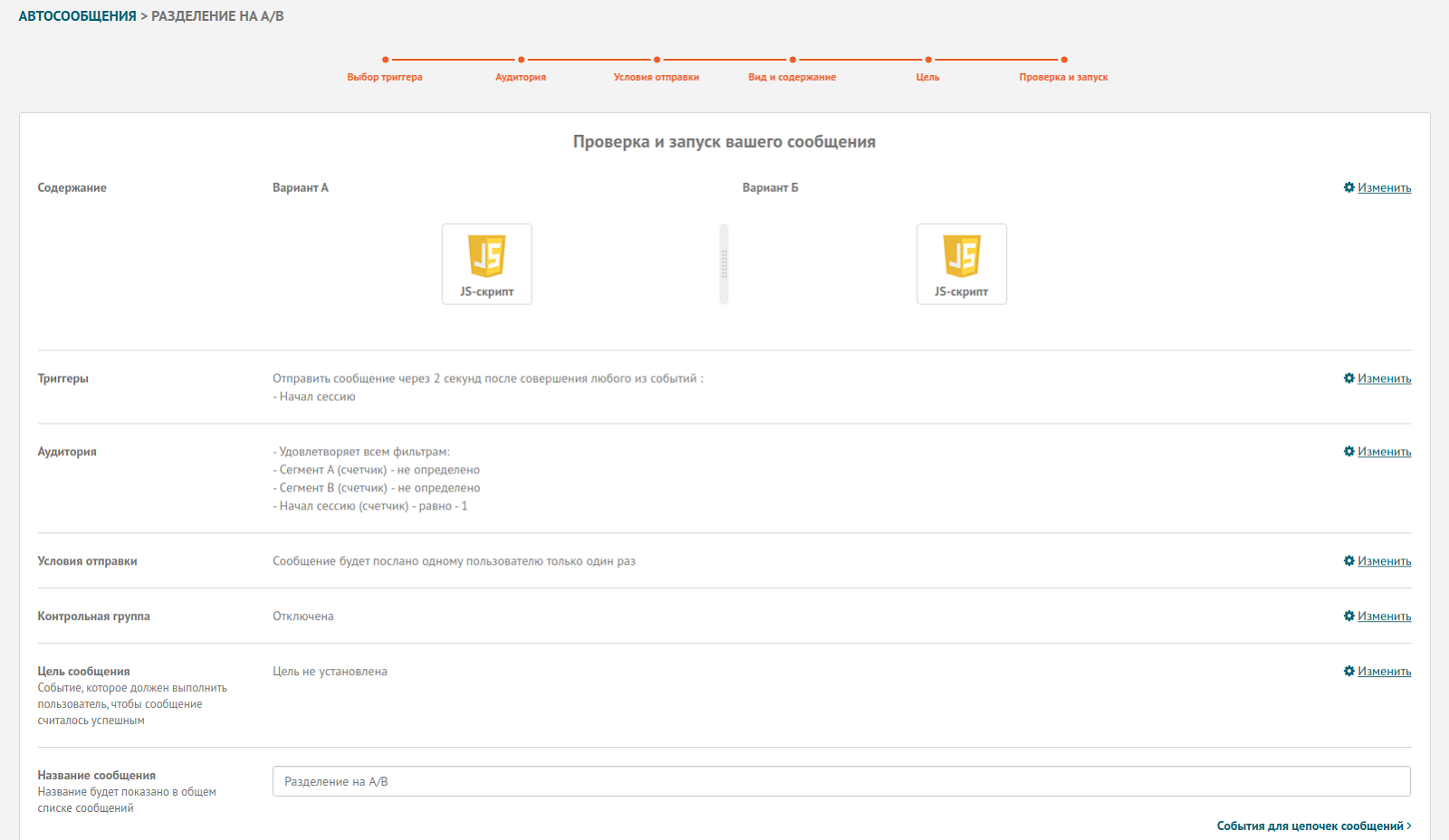Click Изменить link for Условия отправки
Viewport: 1449px width, 840px height.
click(x=1384, y=562)
